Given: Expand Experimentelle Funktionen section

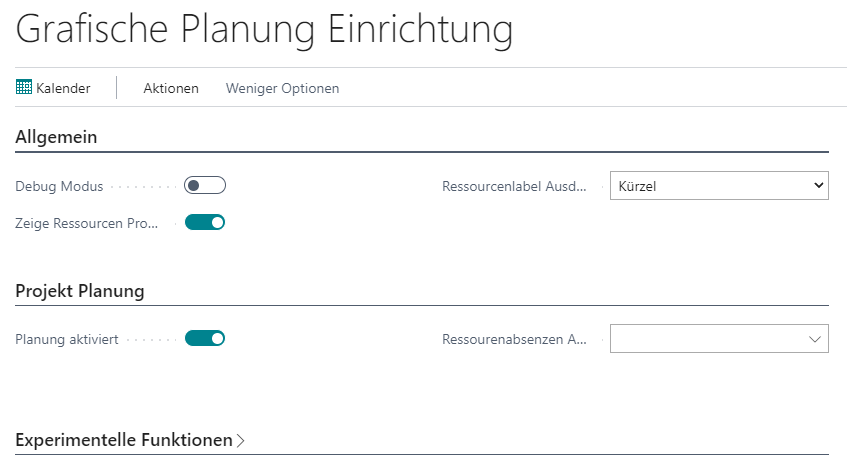Looking at the screenshot, I should 124,440.
